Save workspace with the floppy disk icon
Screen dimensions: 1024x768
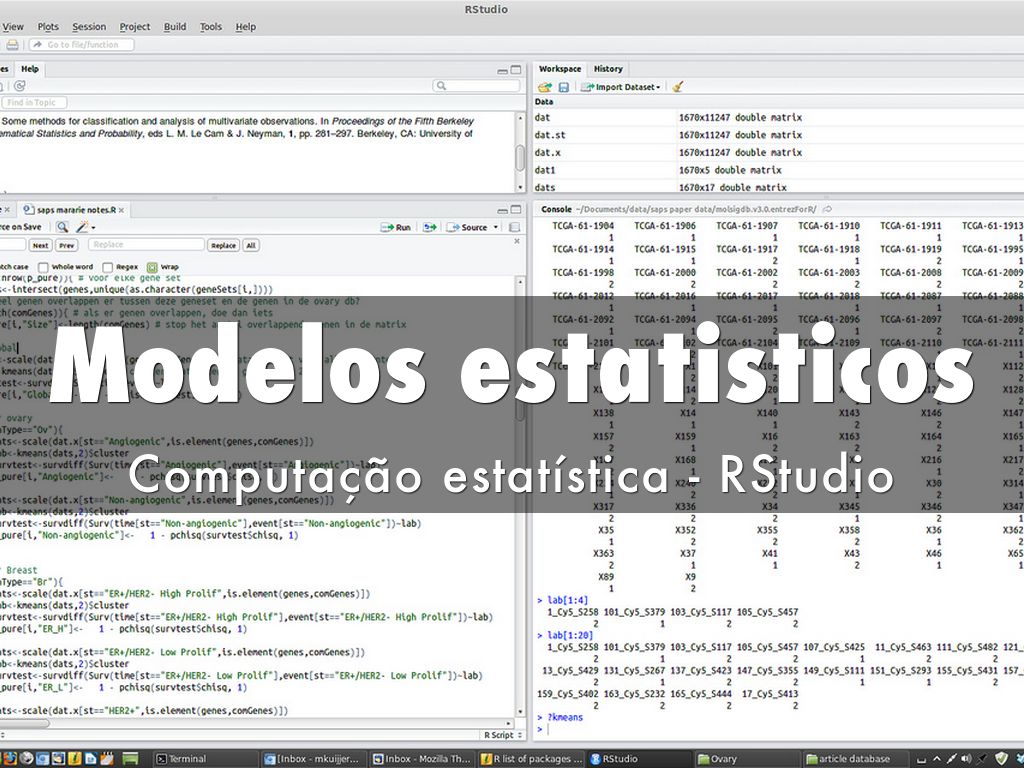pyautogui.click(x=563, y=87)
